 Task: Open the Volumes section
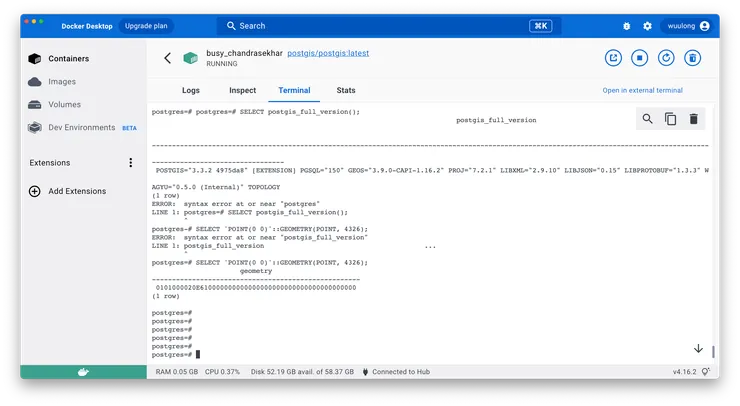(64, 104)
